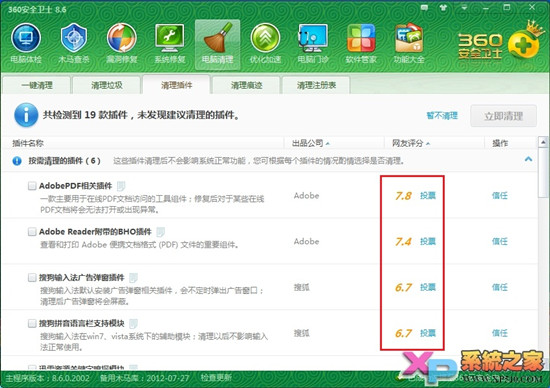Image resolution: width=550 pixels, height=388 pixels.
Task: Sort by the 出品公司 column arrow
Action: pyautogui.click(x=328, y=143)
